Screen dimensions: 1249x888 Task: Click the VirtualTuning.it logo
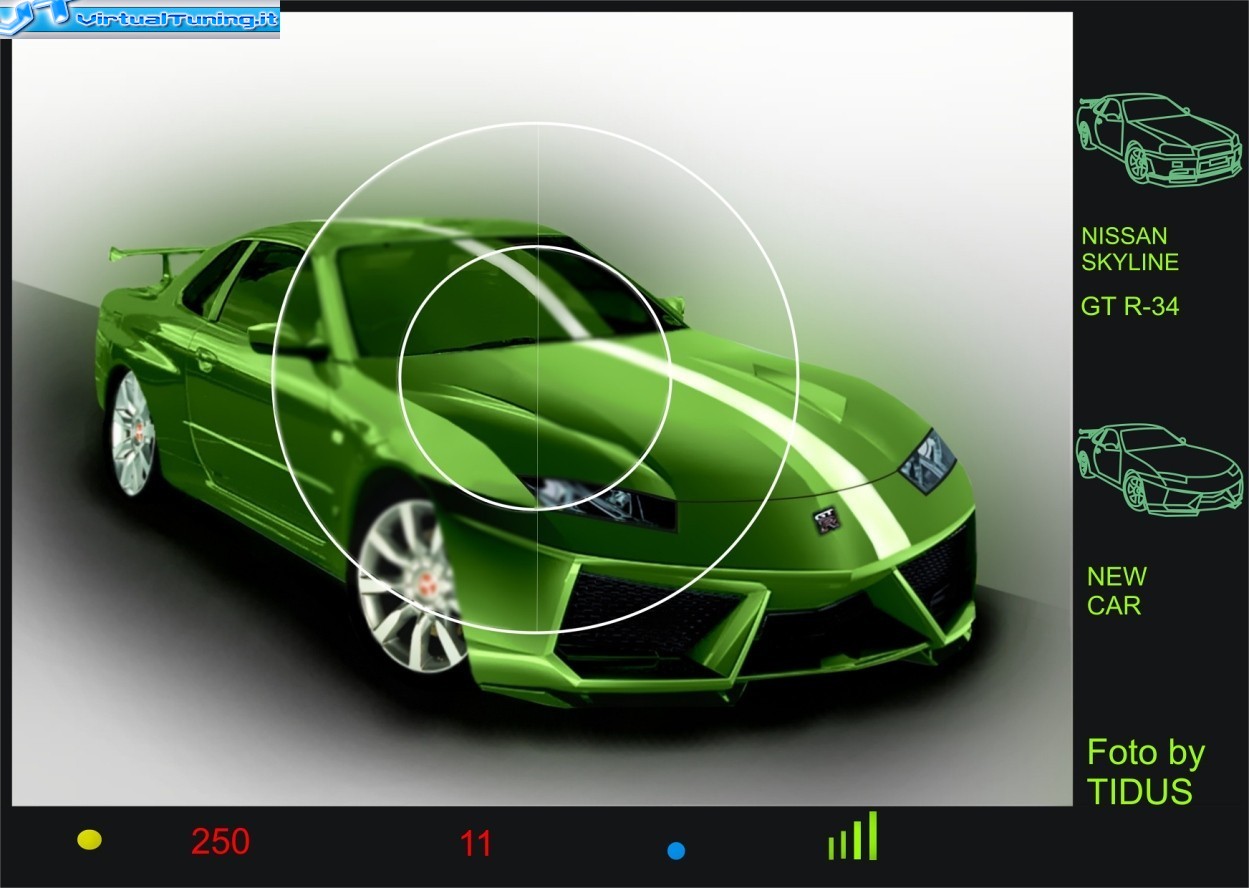pyautogui.click(x=140, y=18)
